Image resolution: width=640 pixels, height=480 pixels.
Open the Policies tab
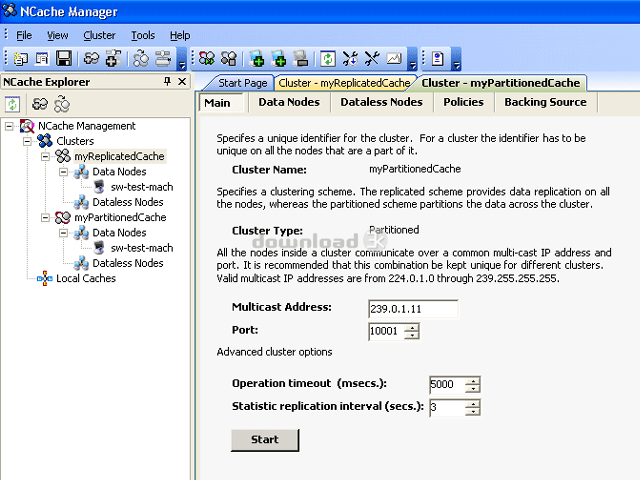(463, 102)
